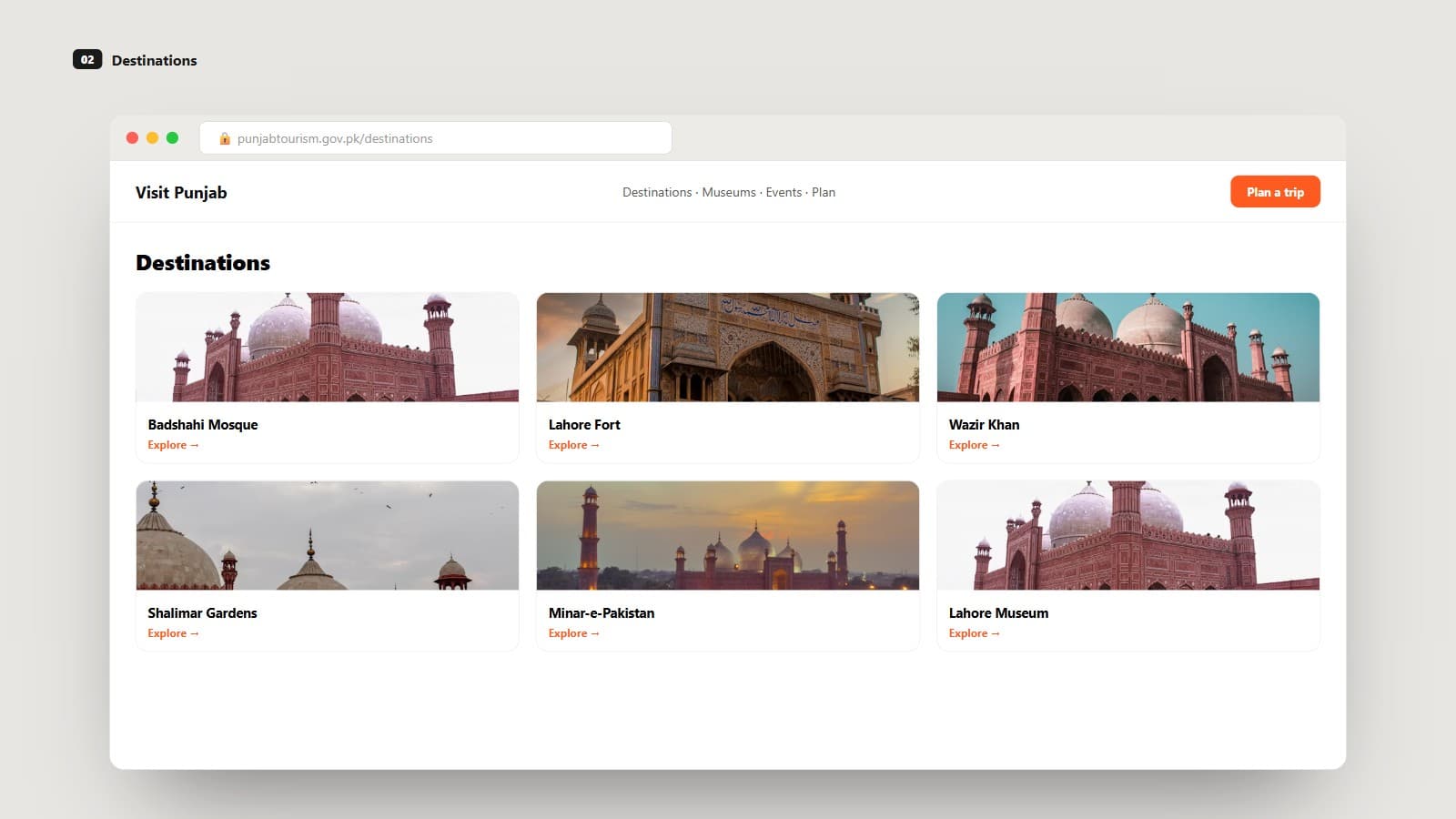Click the green maximize window dot
The height and width of the screenshot is (819, 1456).
click(172, 138)
